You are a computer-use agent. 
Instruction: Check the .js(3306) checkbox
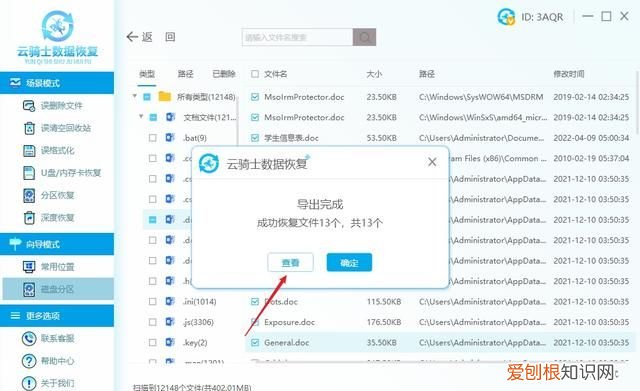153,322
